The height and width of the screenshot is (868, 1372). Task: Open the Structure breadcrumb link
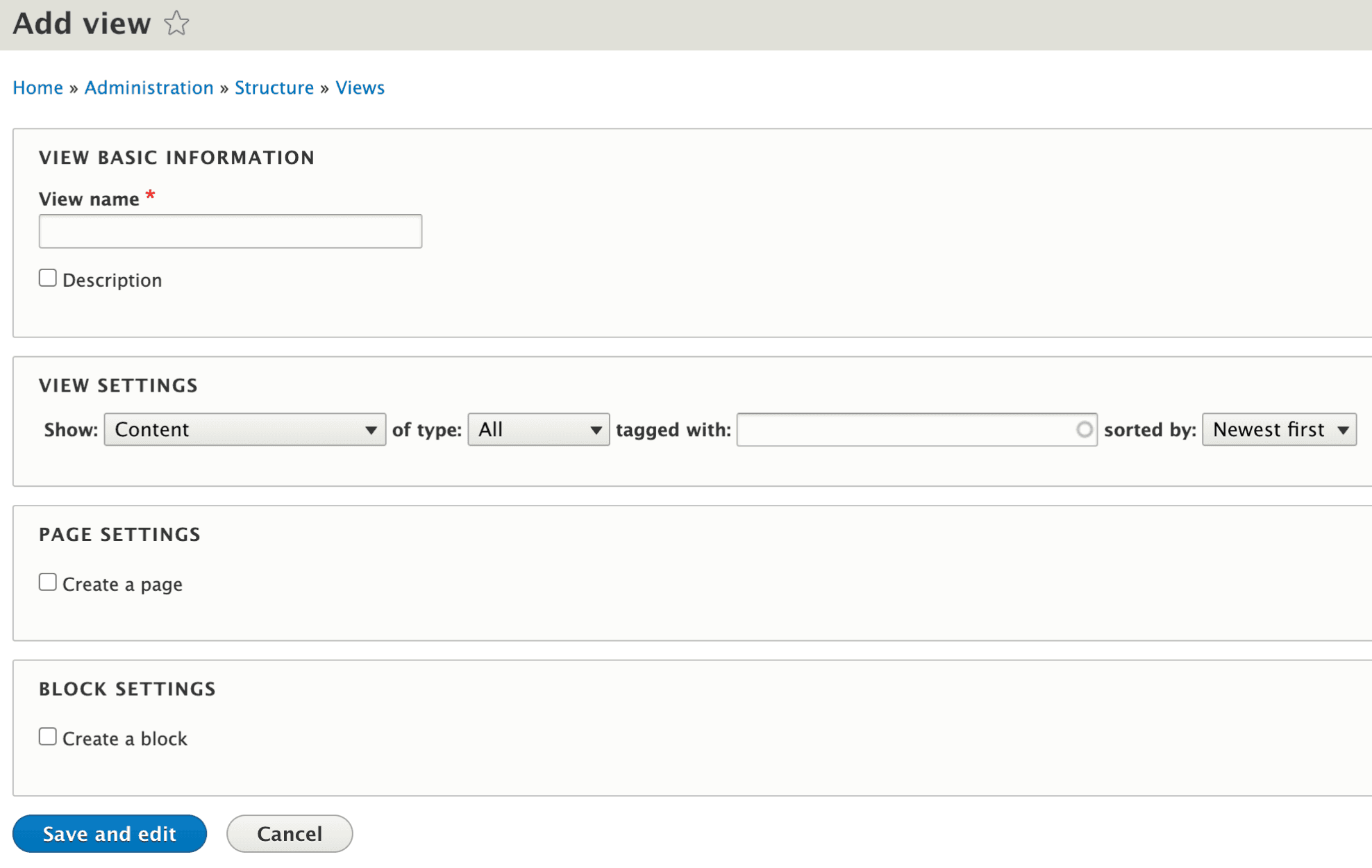274,87
